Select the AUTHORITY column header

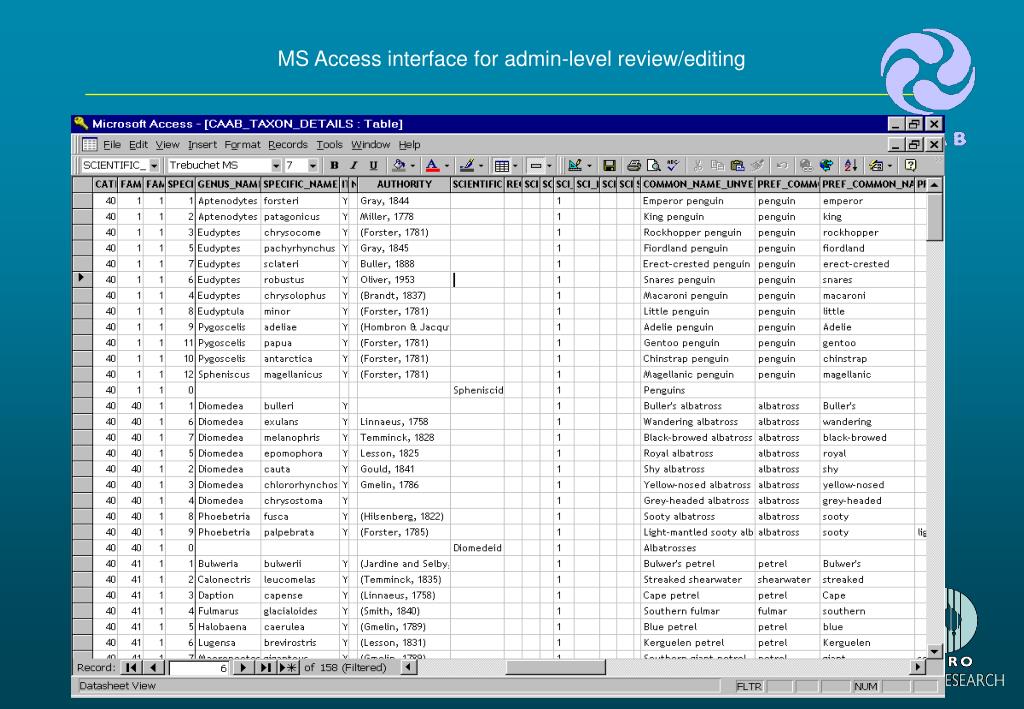404,184
